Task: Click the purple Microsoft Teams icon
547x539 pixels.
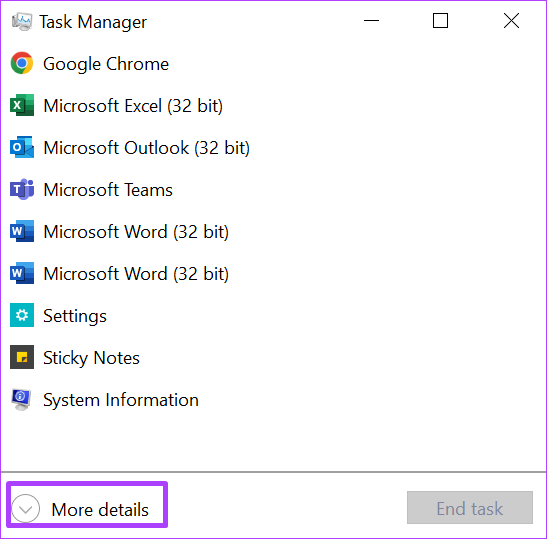Action: click(22, 189)
